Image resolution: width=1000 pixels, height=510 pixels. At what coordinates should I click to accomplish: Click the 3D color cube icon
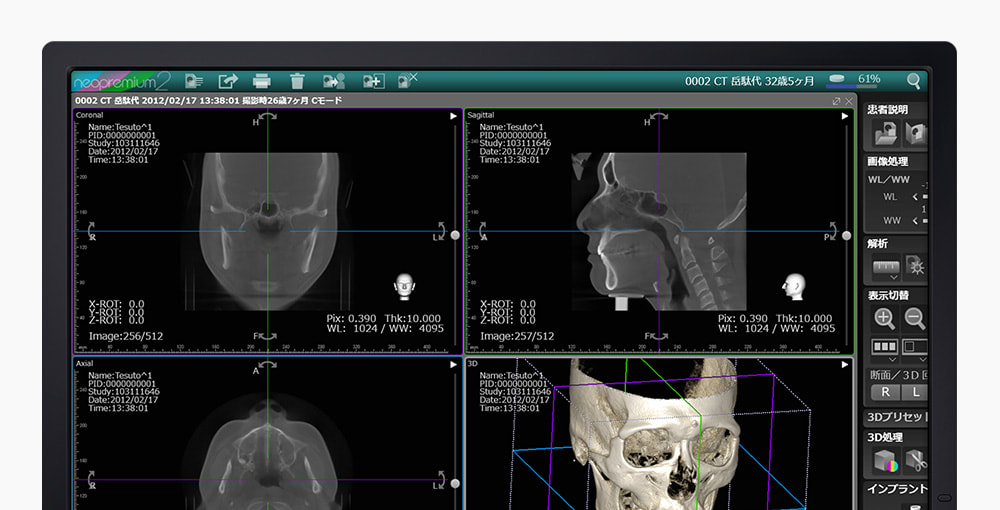coord(886,462)
